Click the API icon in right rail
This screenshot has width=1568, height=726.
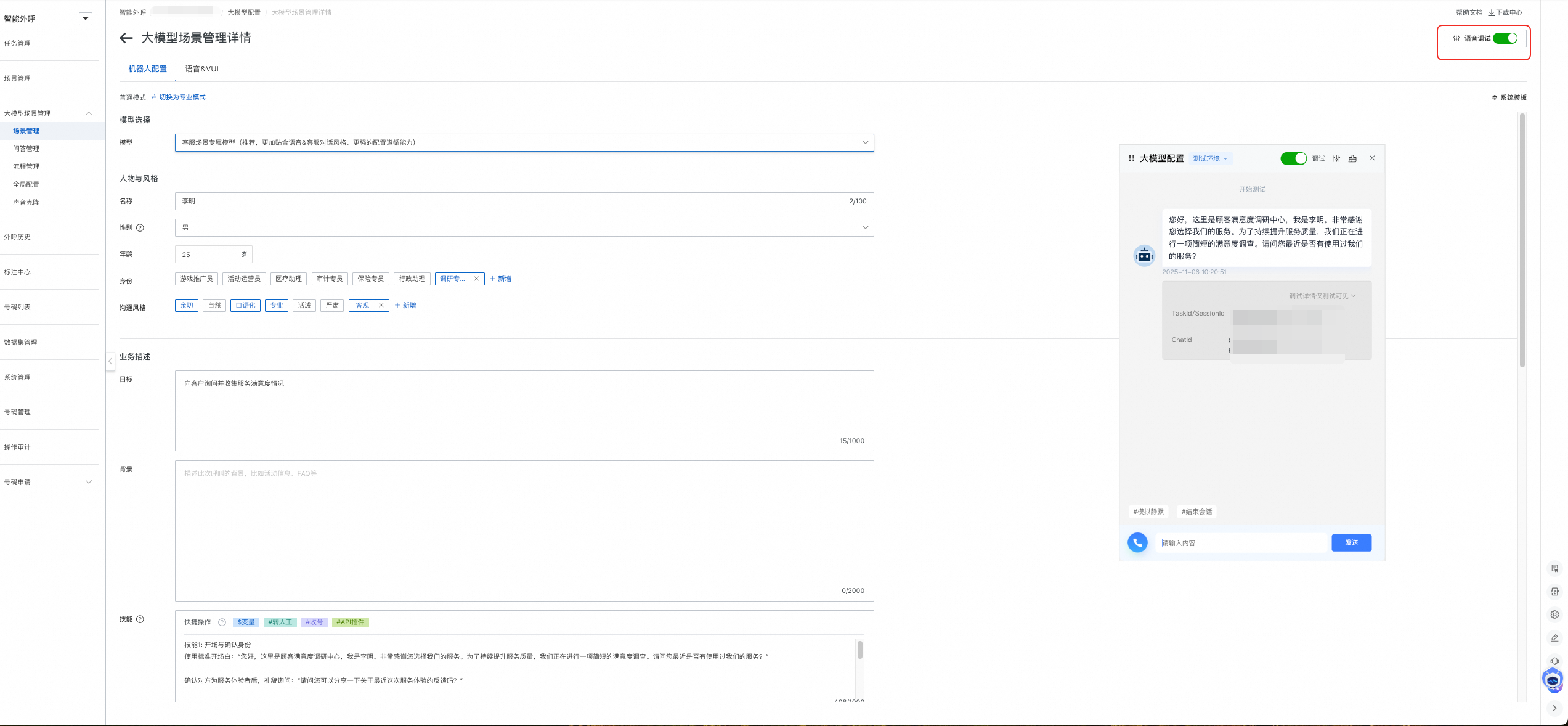[x=1554, y=592]
